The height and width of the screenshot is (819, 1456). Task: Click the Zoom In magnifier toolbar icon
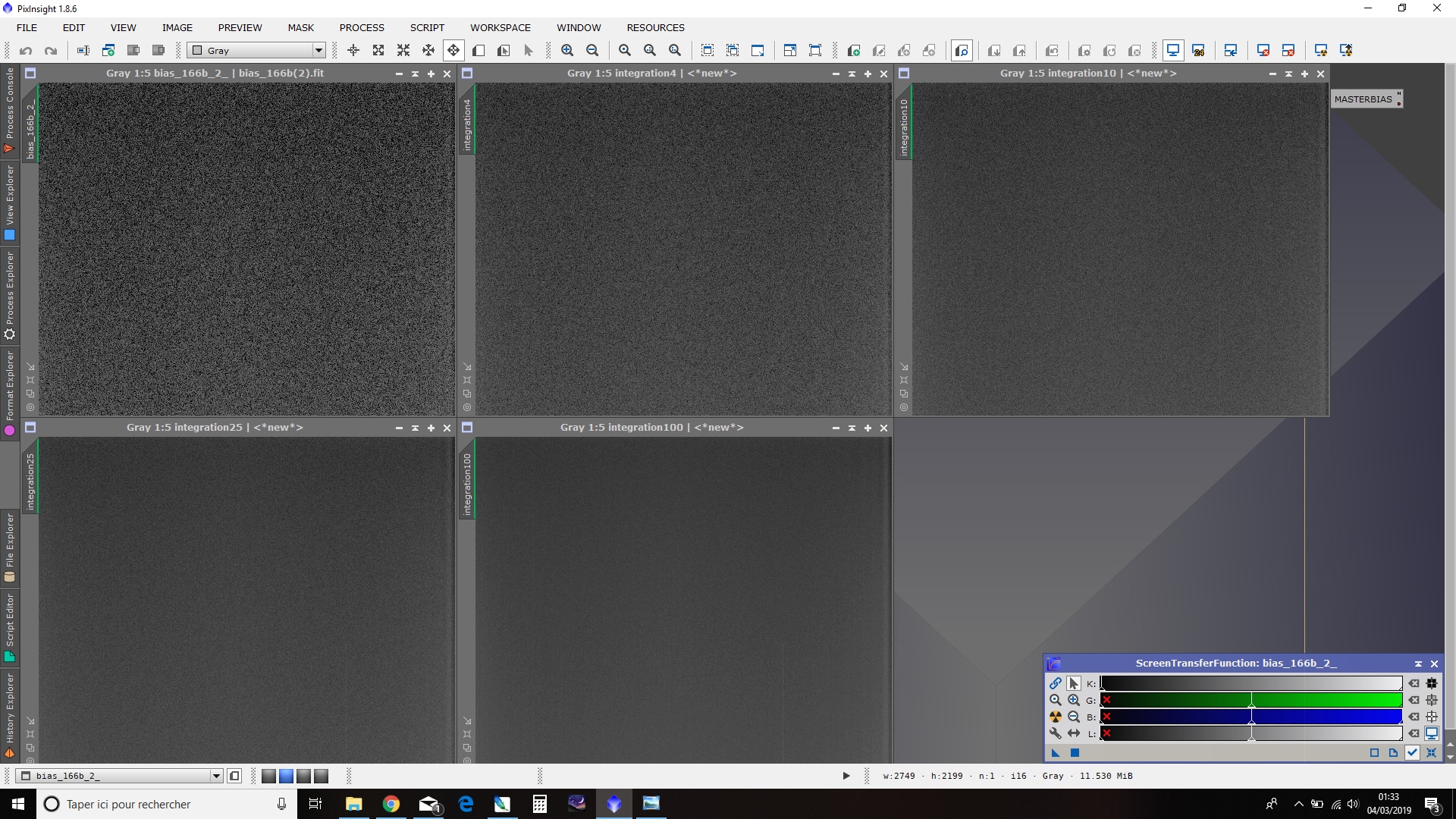tap(567, 50)
